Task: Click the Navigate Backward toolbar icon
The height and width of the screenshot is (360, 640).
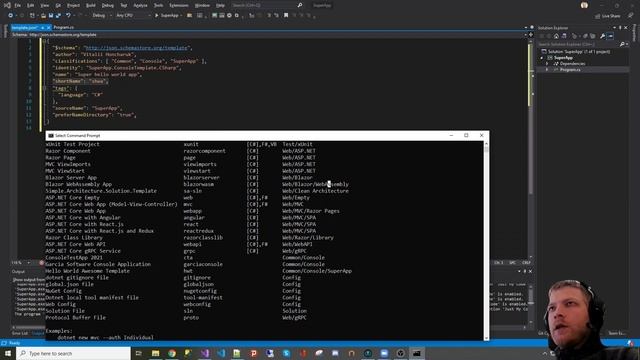Action: 11,16
